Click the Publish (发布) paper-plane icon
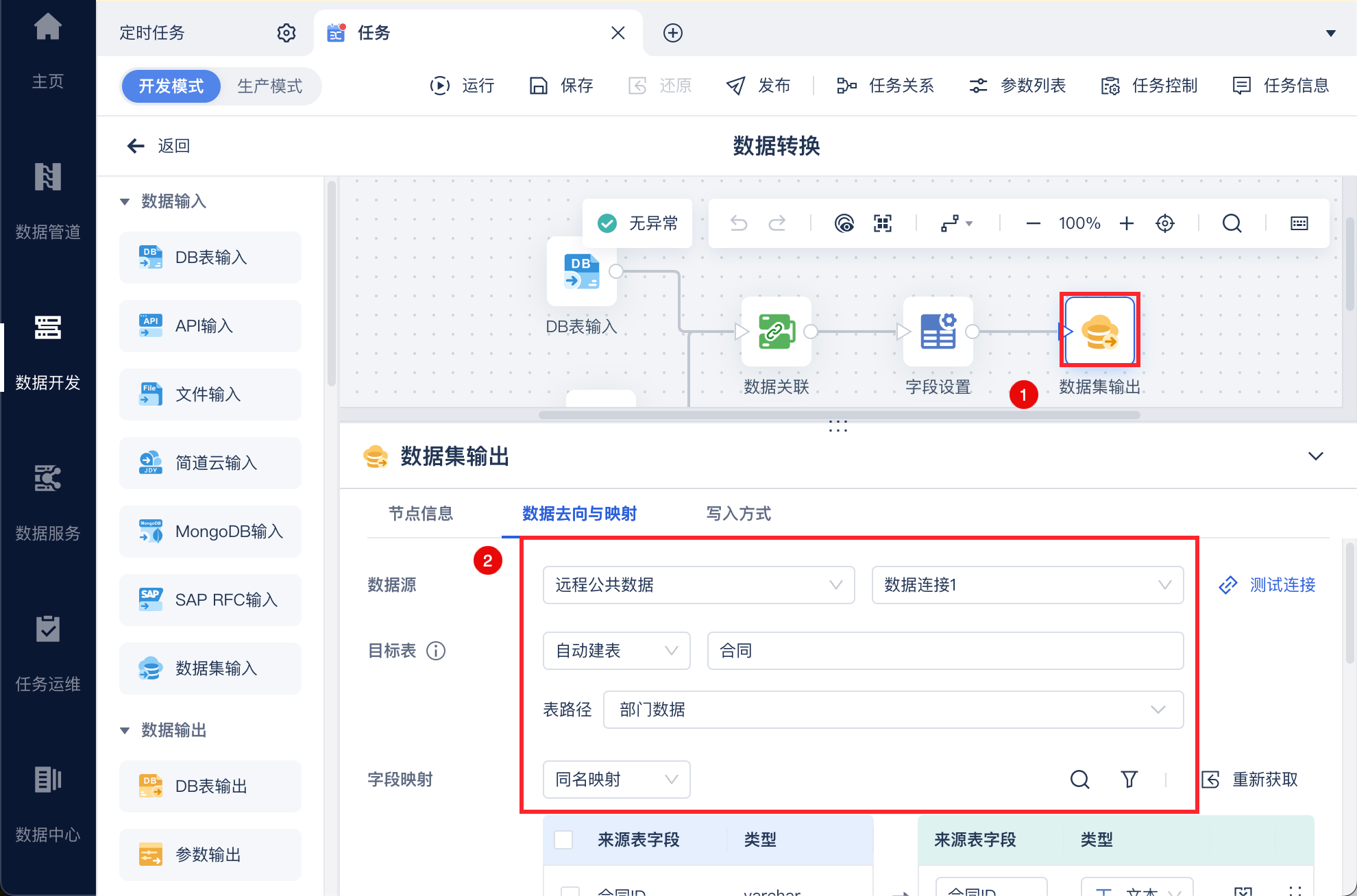 [735, 86]
